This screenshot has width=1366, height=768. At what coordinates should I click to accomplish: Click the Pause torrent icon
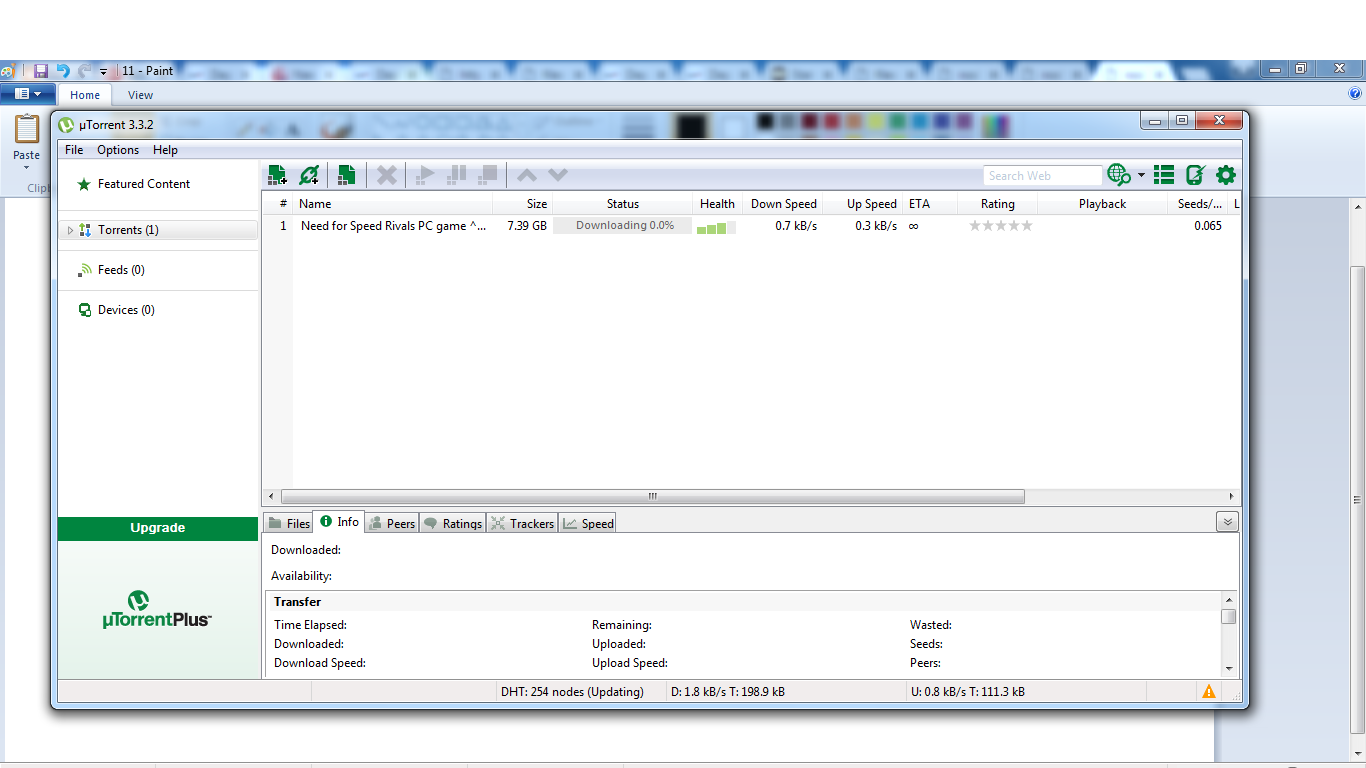pyautogui.click(x=456, y=175)
